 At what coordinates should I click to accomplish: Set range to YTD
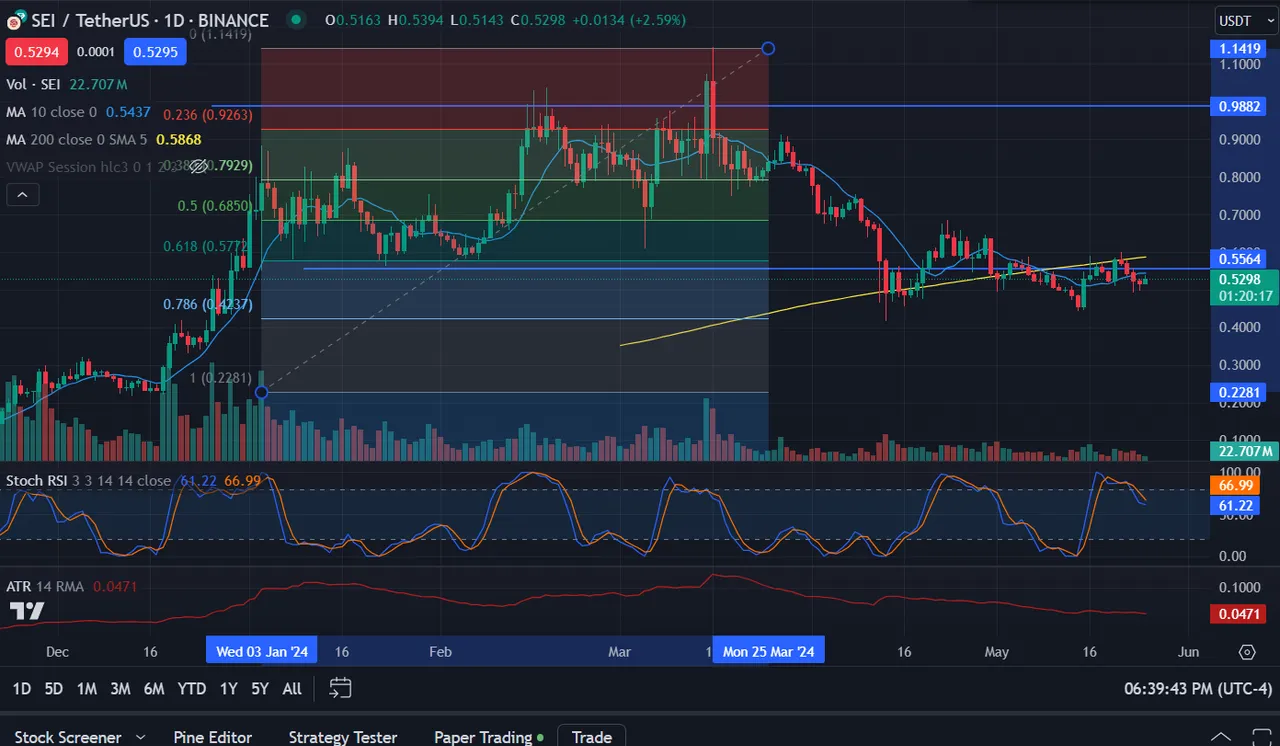[191, 688]
